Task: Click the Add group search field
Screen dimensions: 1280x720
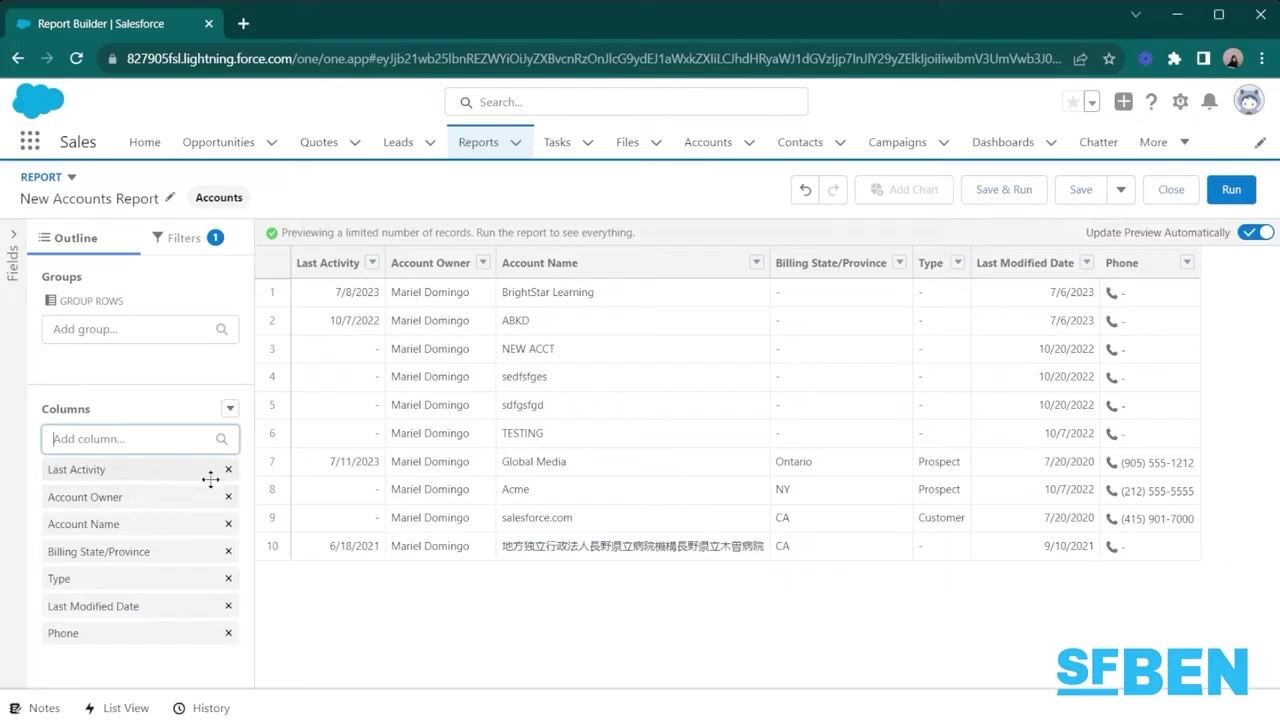Action: pyautogui.click(x=140, y=329)
